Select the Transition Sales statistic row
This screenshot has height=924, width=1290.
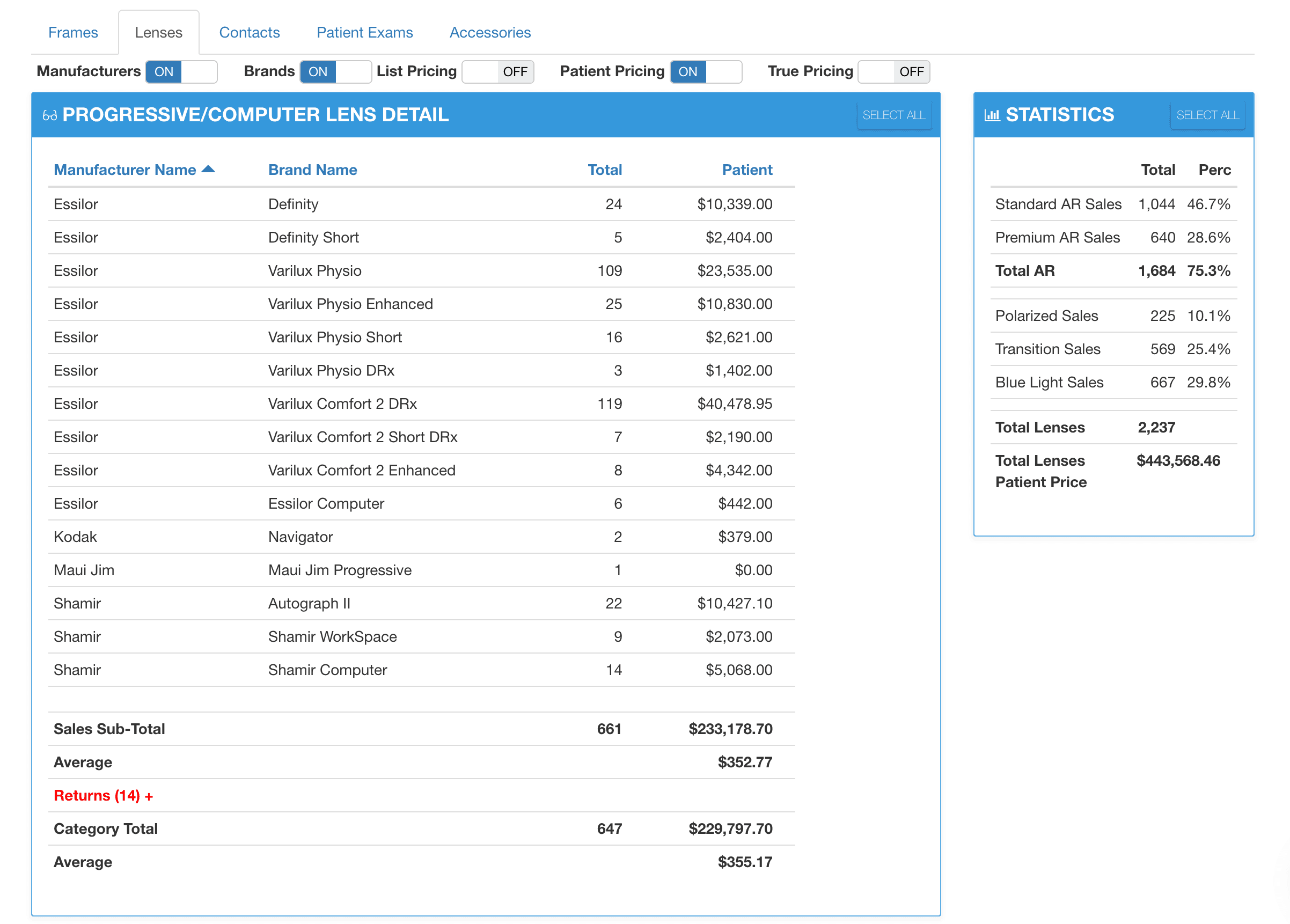[1113, 349]
